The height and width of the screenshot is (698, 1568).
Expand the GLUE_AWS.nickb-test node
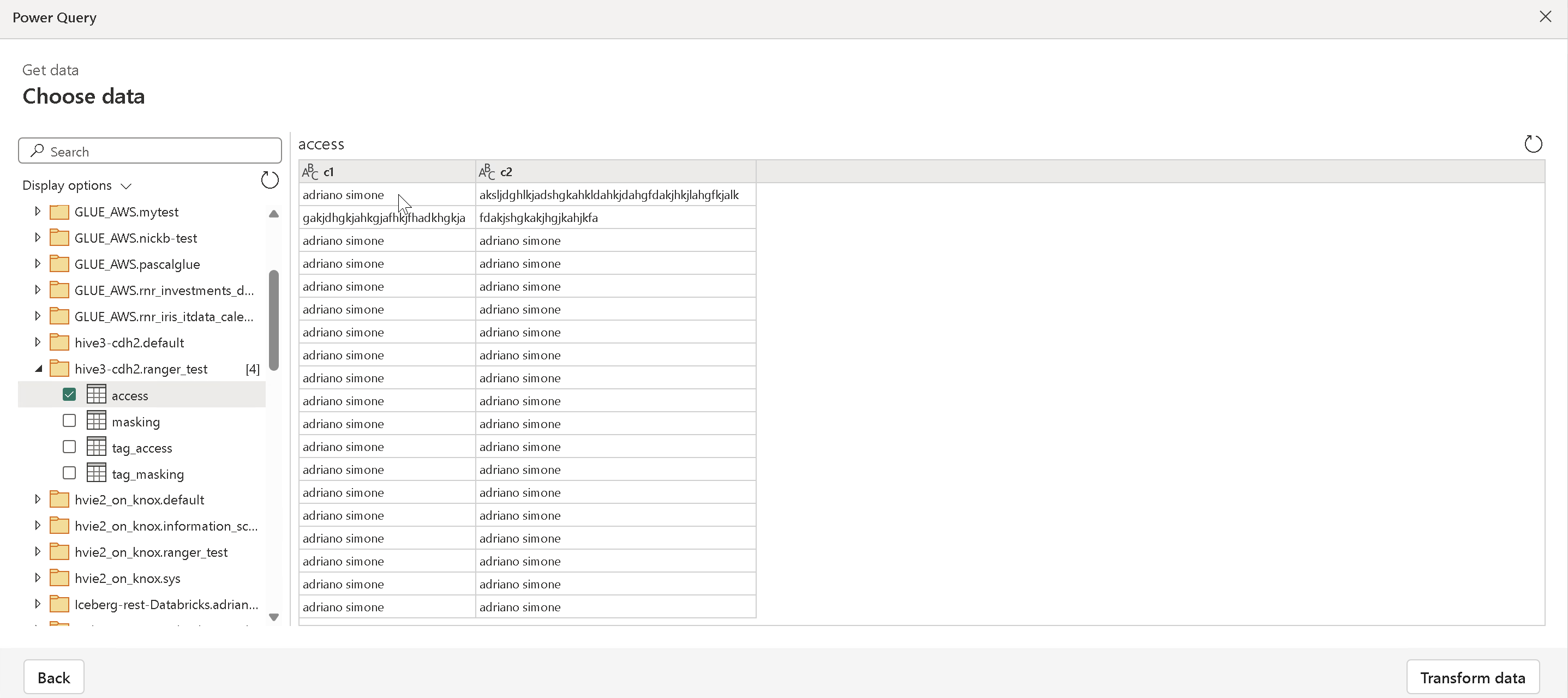[x=37, y=238]
